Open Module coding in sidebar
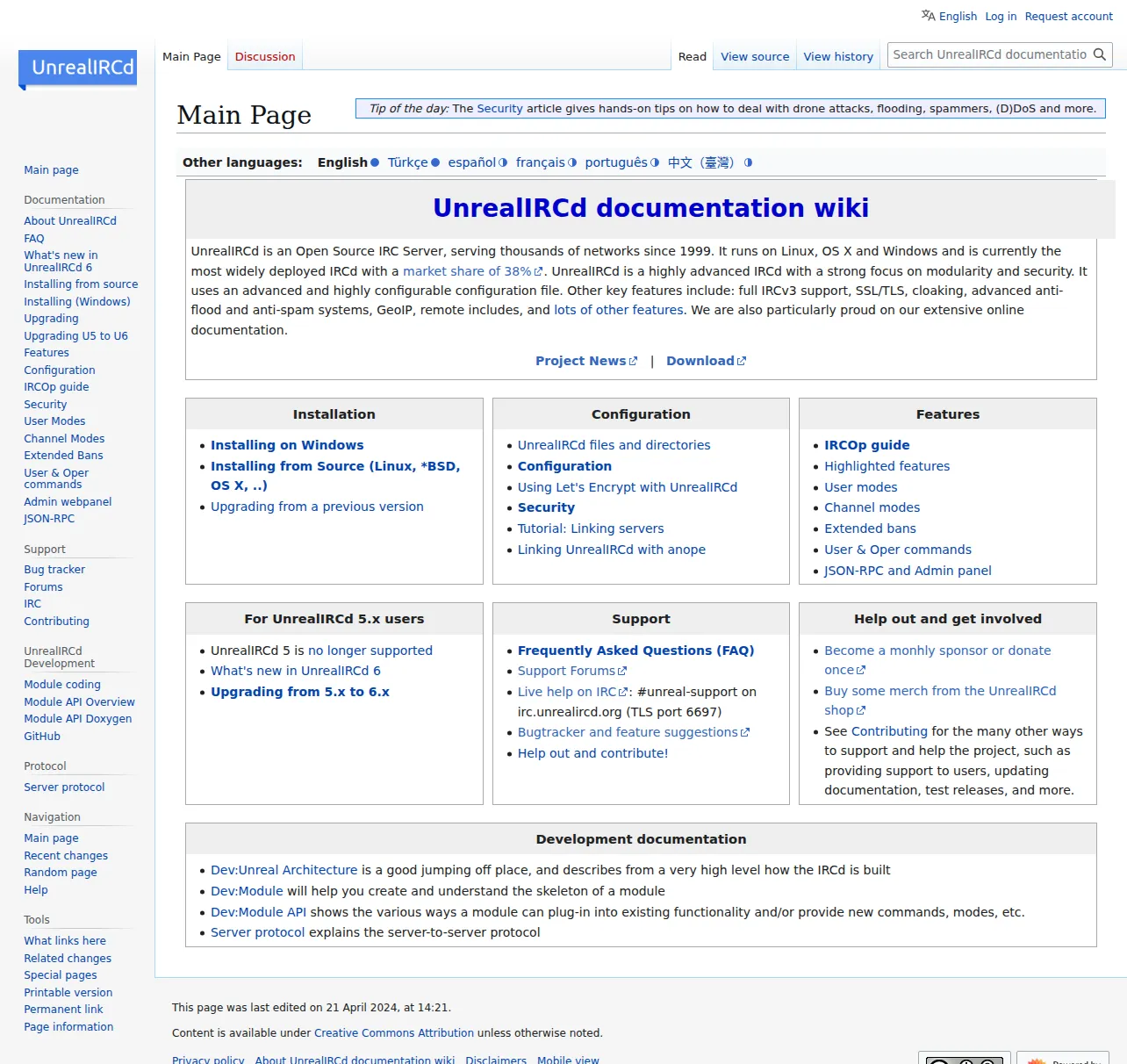Viewport: 1127px width, 1064px height. 62,685
